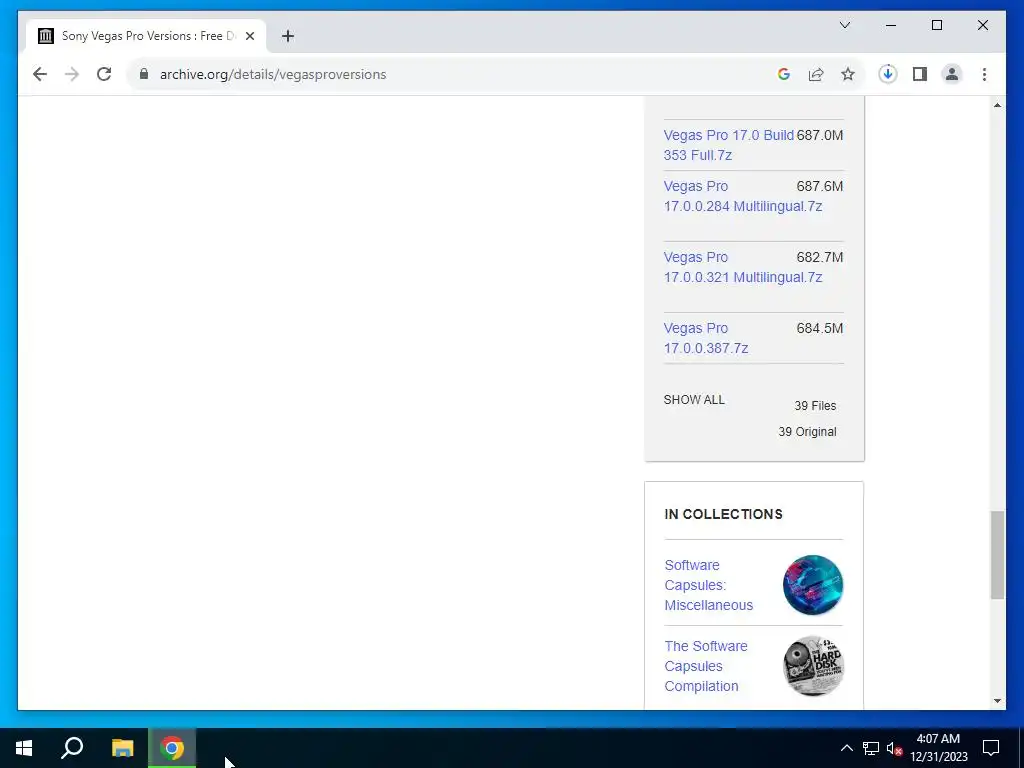Image resolution: width=1024 pixels, height=768 pixels.
Task: Open File Explorer from taskbar
Action: coord(122,748)
